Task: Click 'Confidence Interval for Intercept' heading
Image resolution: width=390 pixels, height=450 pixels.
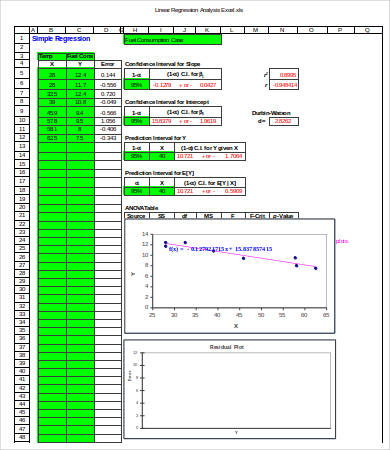Action: 167,102
